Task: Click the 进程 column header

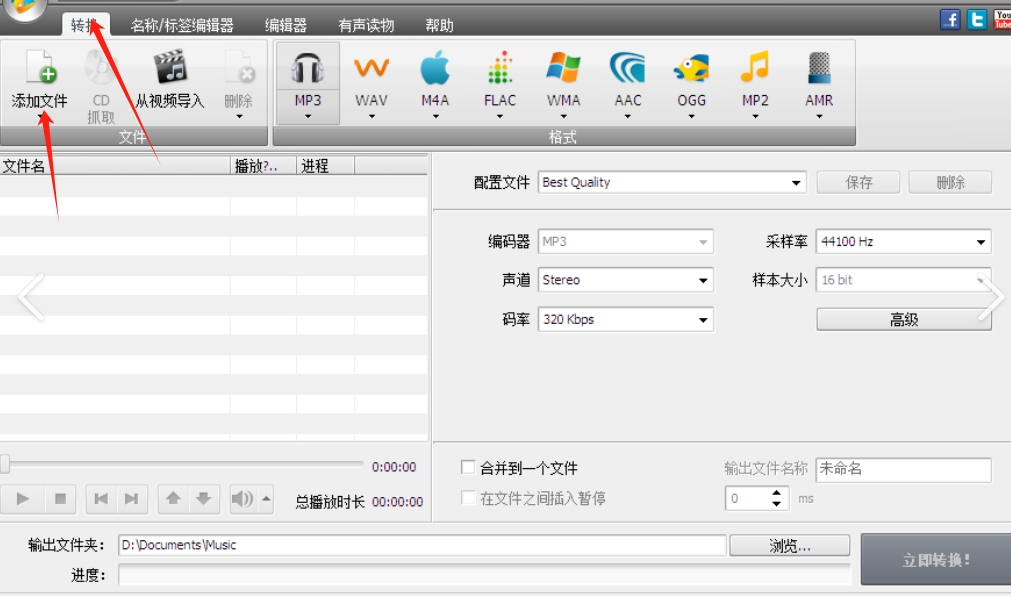Action: 325,166
